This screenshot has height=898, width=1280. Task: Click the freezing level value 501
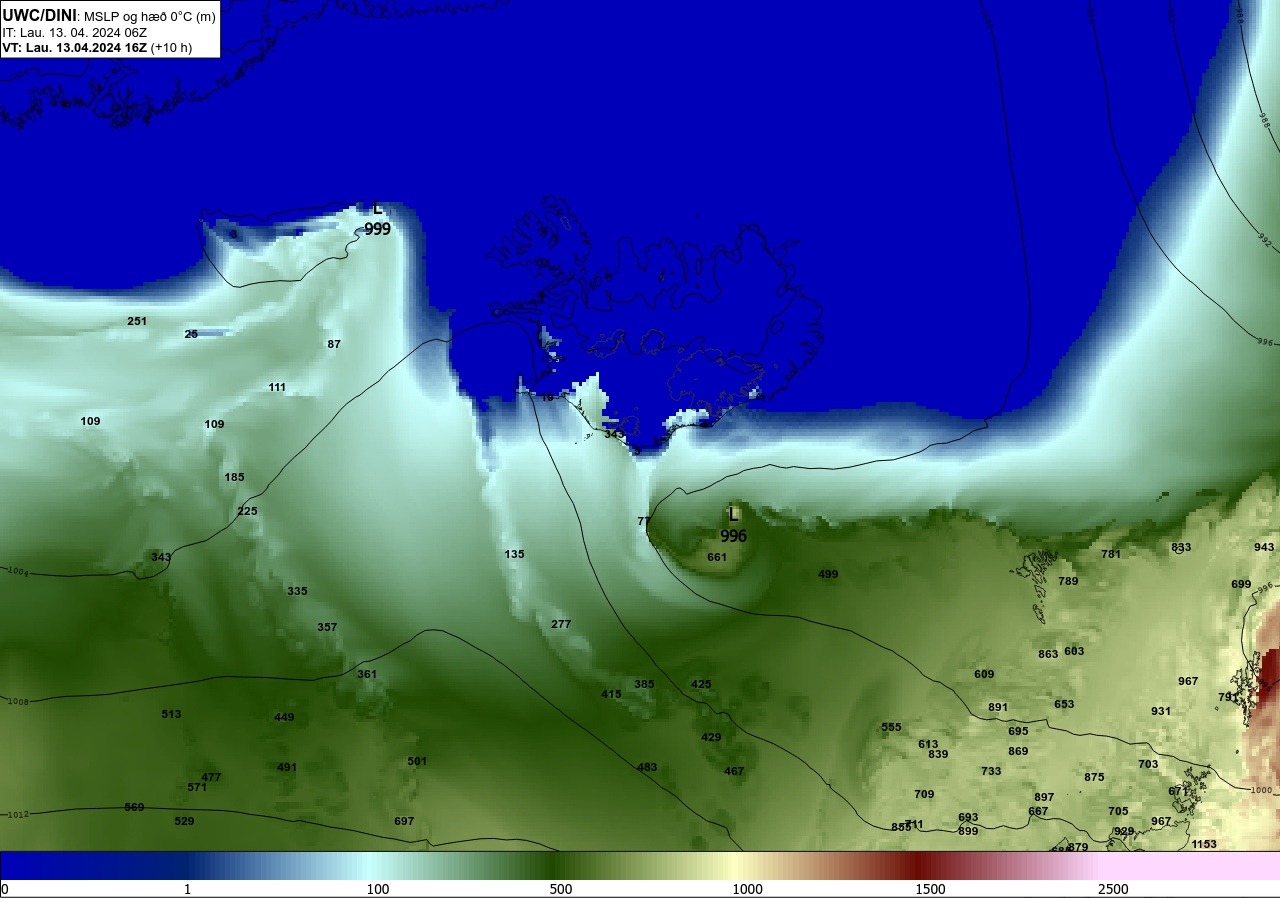(417, 761)
